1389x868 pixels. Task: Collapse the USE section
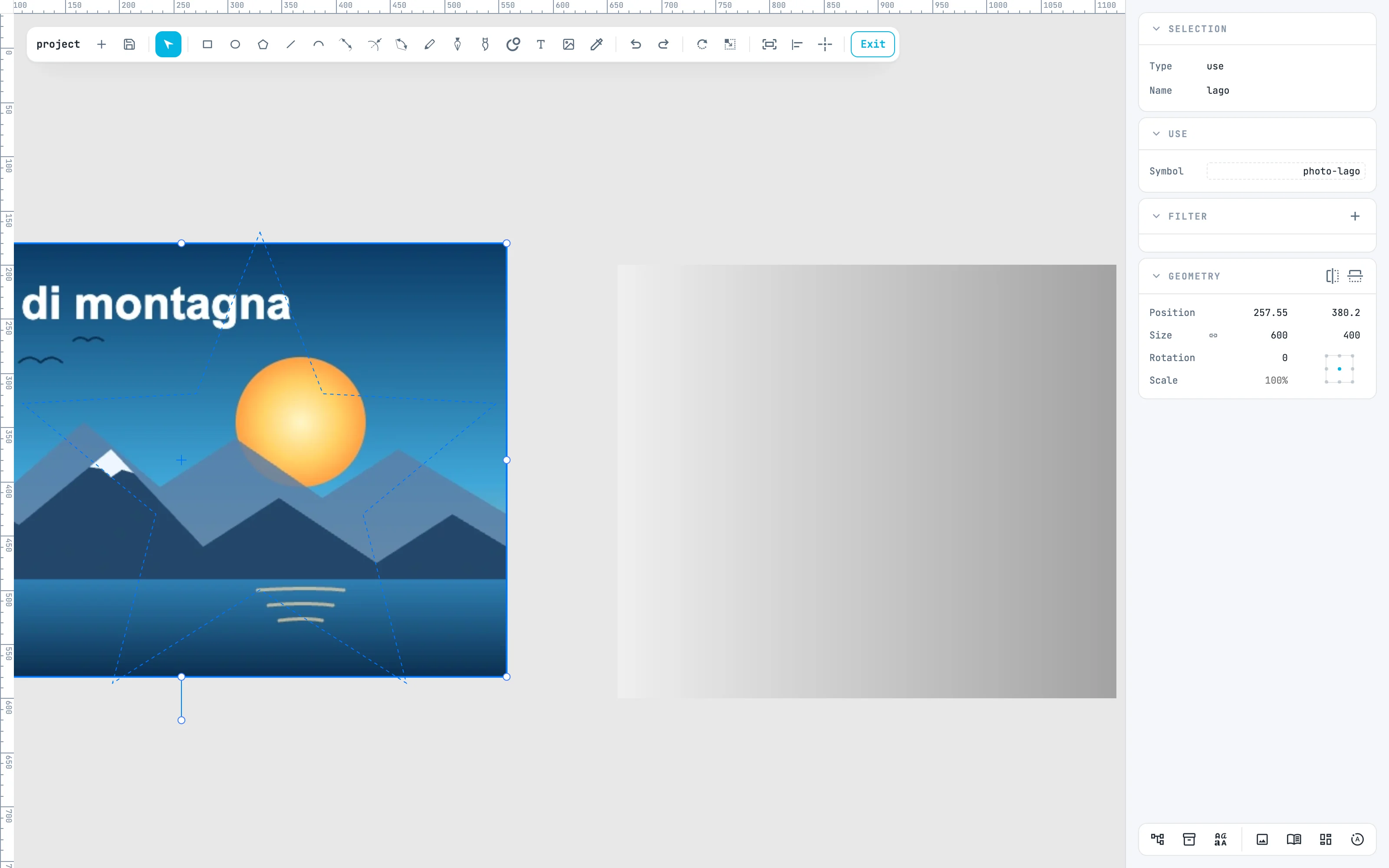(1156, 134)
